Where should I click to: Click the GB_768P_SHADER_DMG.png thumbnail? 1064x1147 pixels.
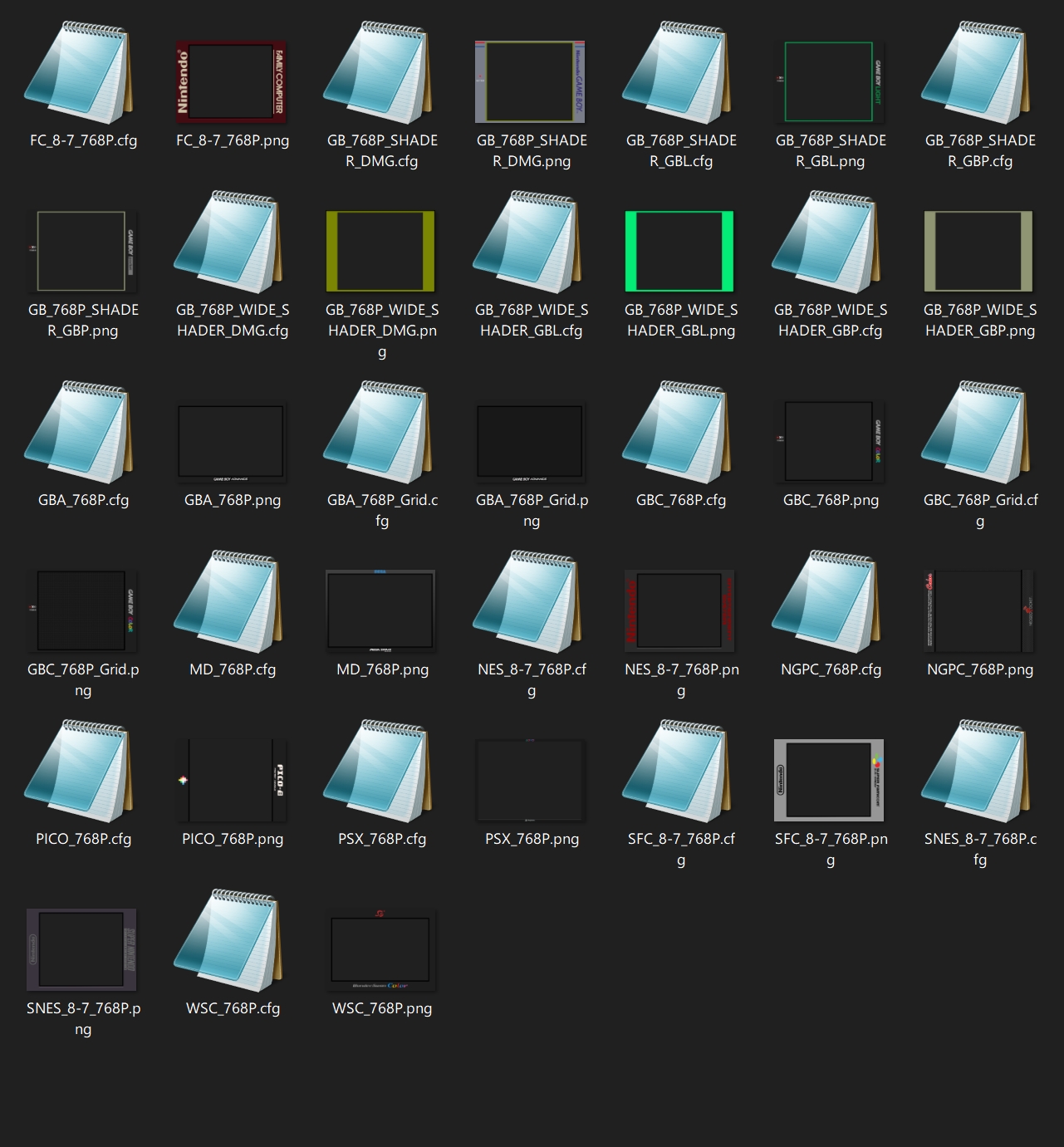[x=530, y=81]
